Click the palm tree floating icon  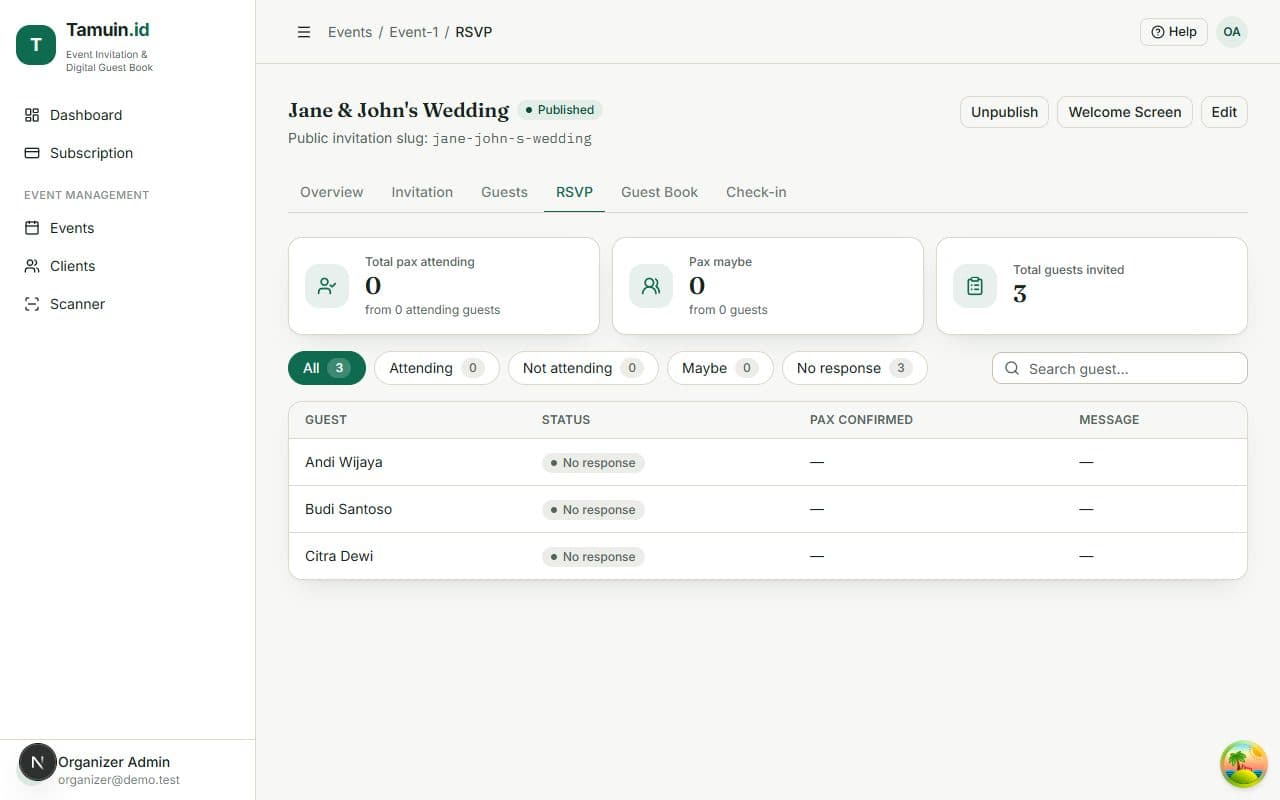[x=1244, y=764]
